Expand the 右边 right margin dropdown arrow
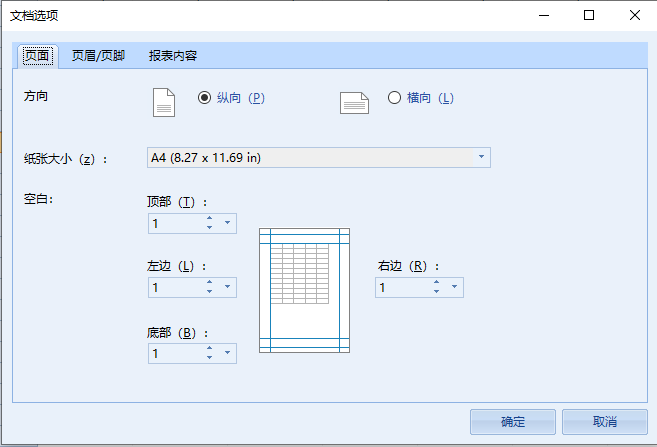The image size is (657, 447). point(455,287)
